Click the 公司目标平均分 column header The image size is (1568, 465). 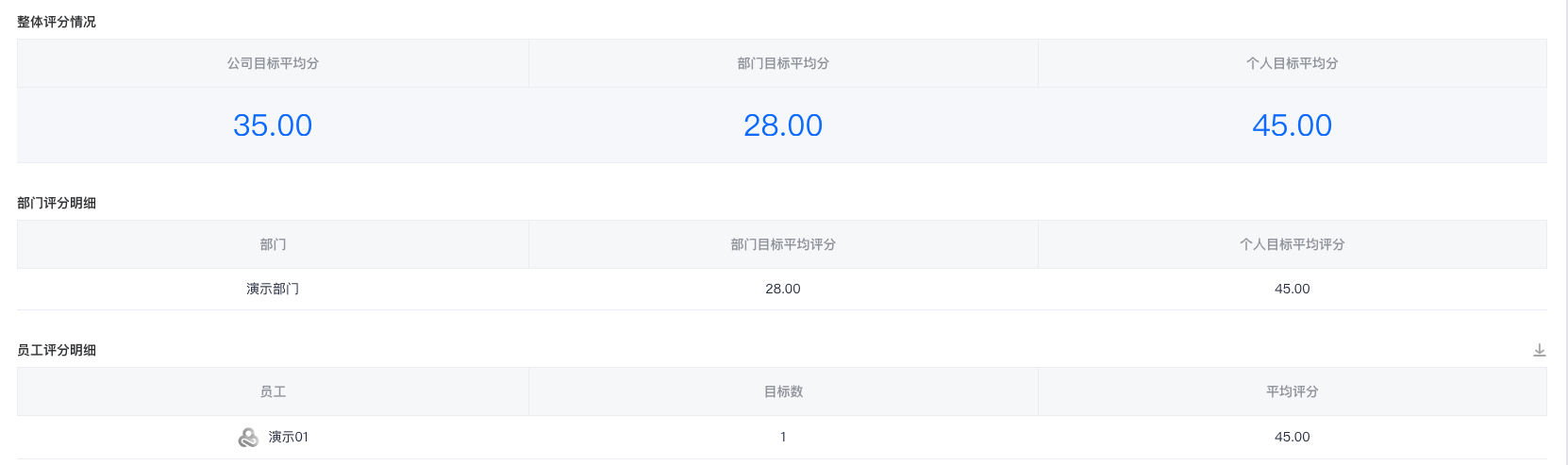point(273,63)
